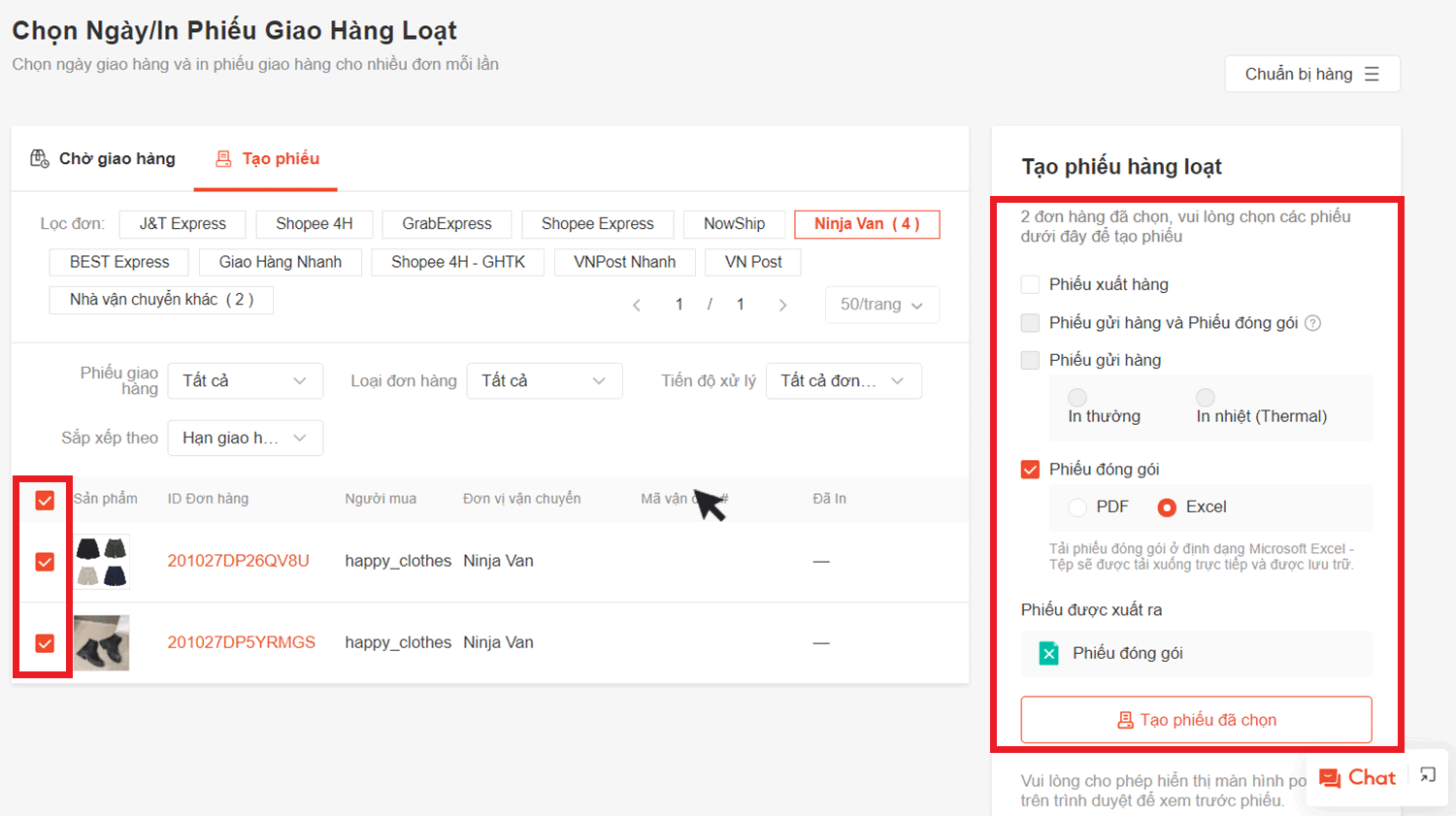Screen dimensions: 1456x816
Task: Go to previous page arrow
Action: click(x=637, y=305)
